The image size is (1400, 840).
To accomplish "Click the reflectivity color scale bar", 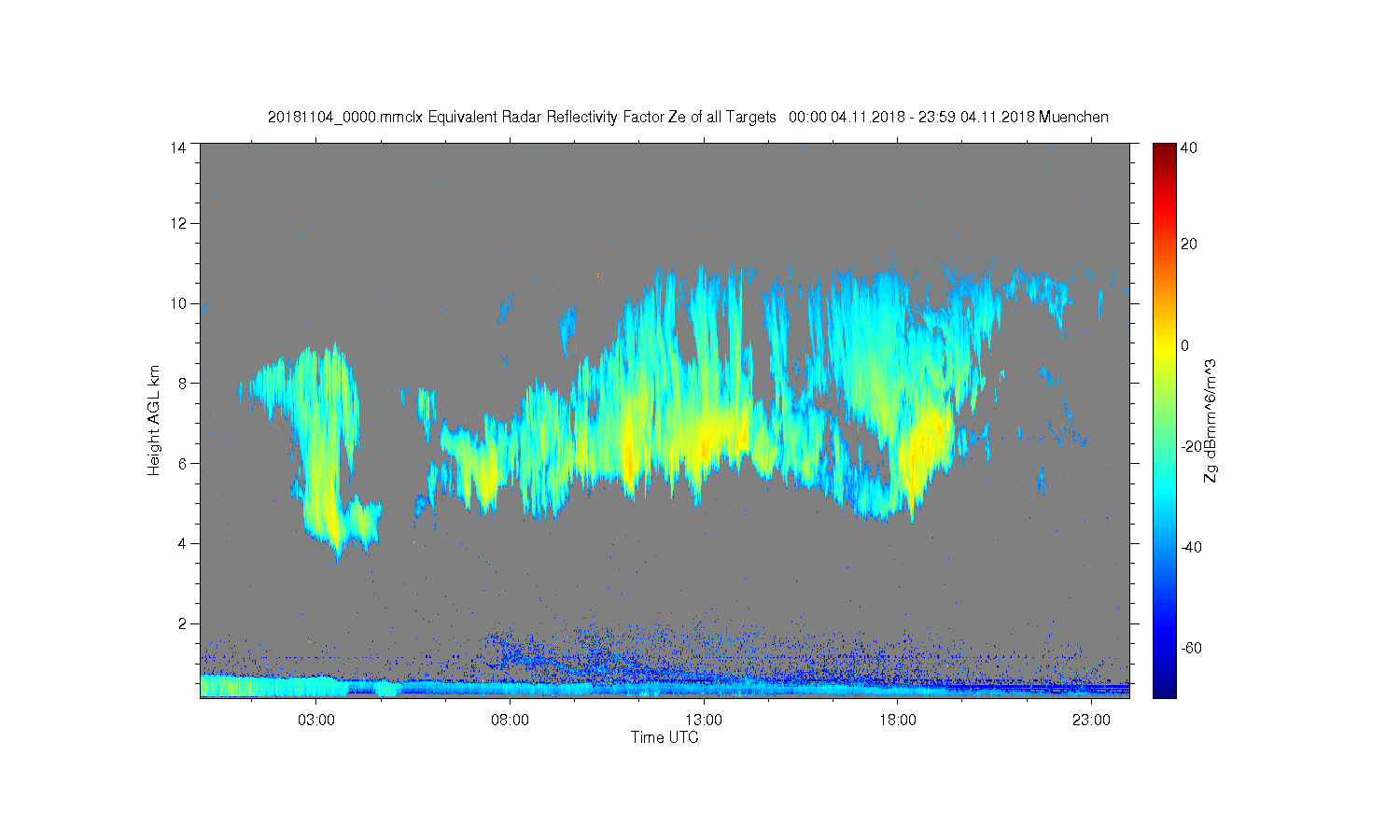I will [1164, 420].
